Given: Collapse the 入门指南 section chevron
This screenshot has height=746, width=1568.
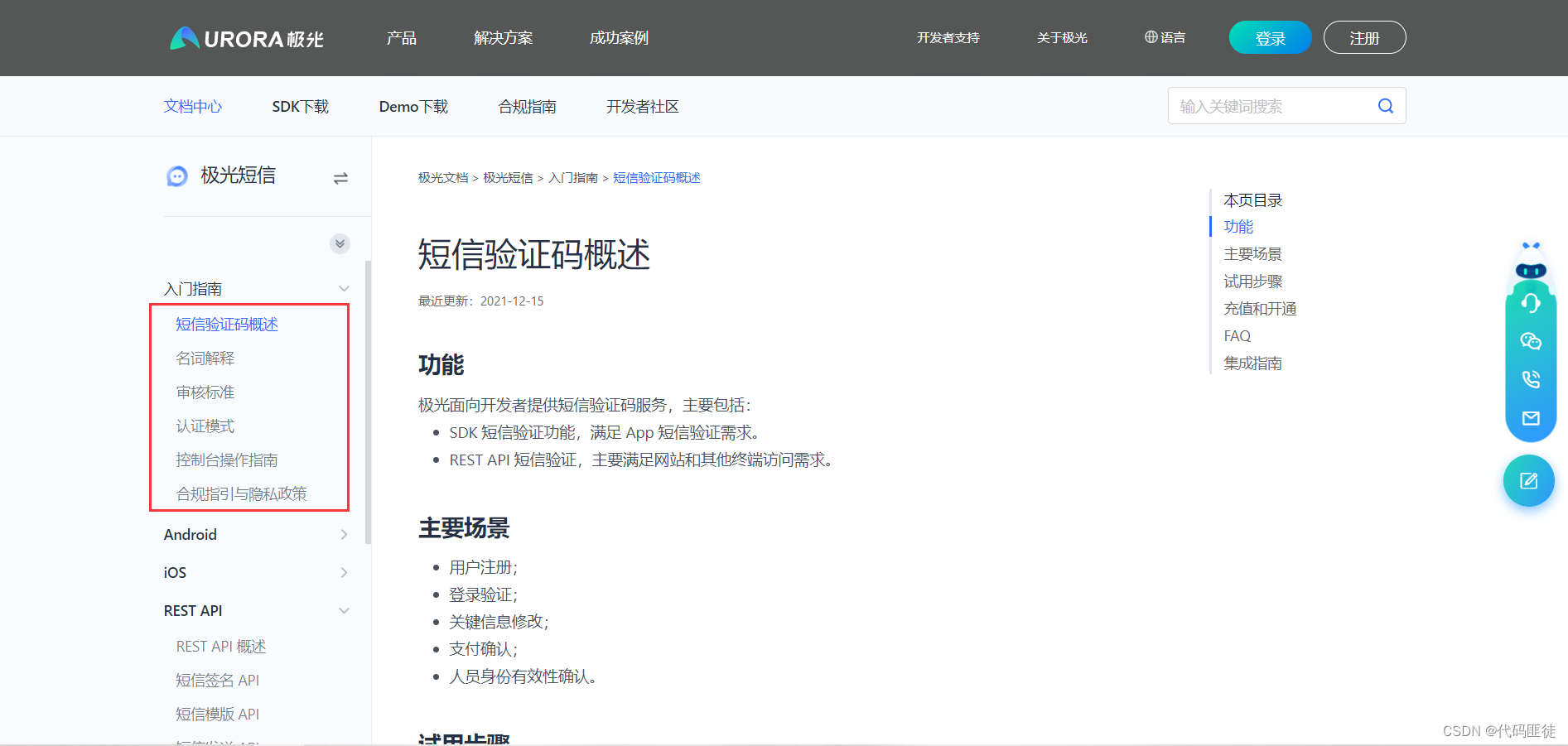Looking at the screenshot, I should click(x=344, y=289).
